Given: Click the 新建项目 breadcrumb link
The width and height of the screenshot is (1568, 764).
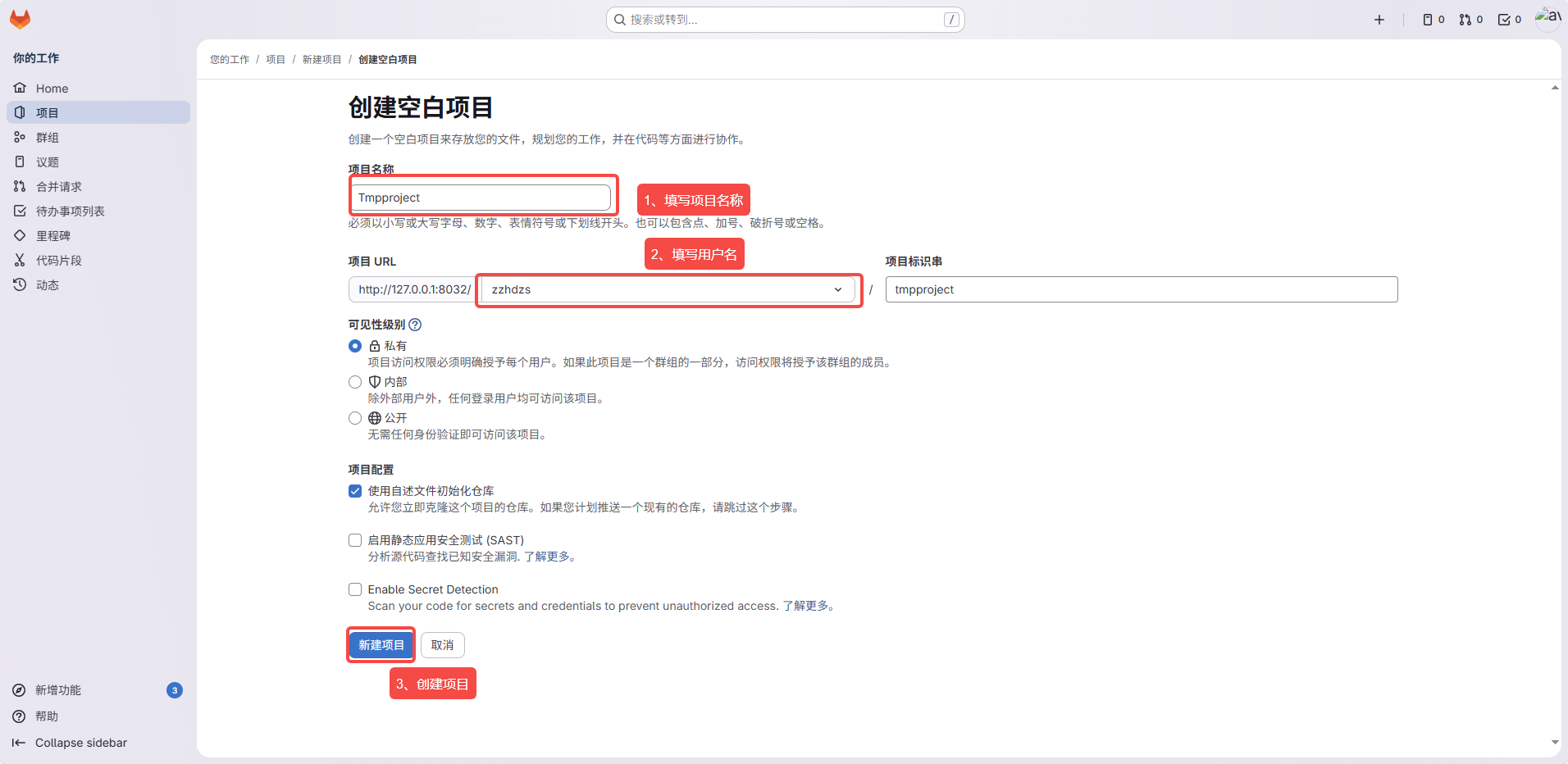Looking at the screenshot, I should tap(321, 60).
